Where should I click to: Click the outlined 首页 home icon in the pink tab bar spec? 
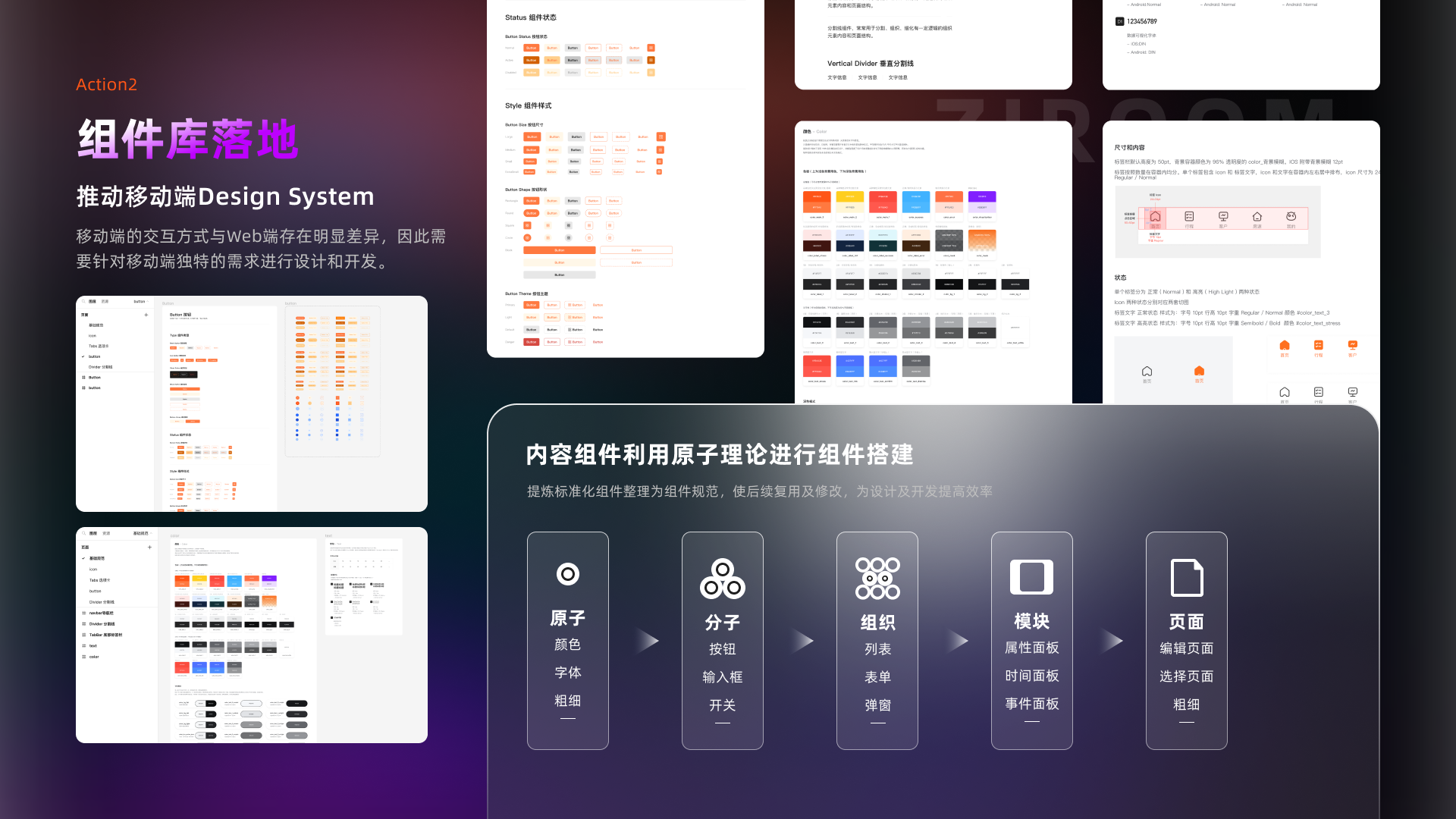tap(1155, 217)
